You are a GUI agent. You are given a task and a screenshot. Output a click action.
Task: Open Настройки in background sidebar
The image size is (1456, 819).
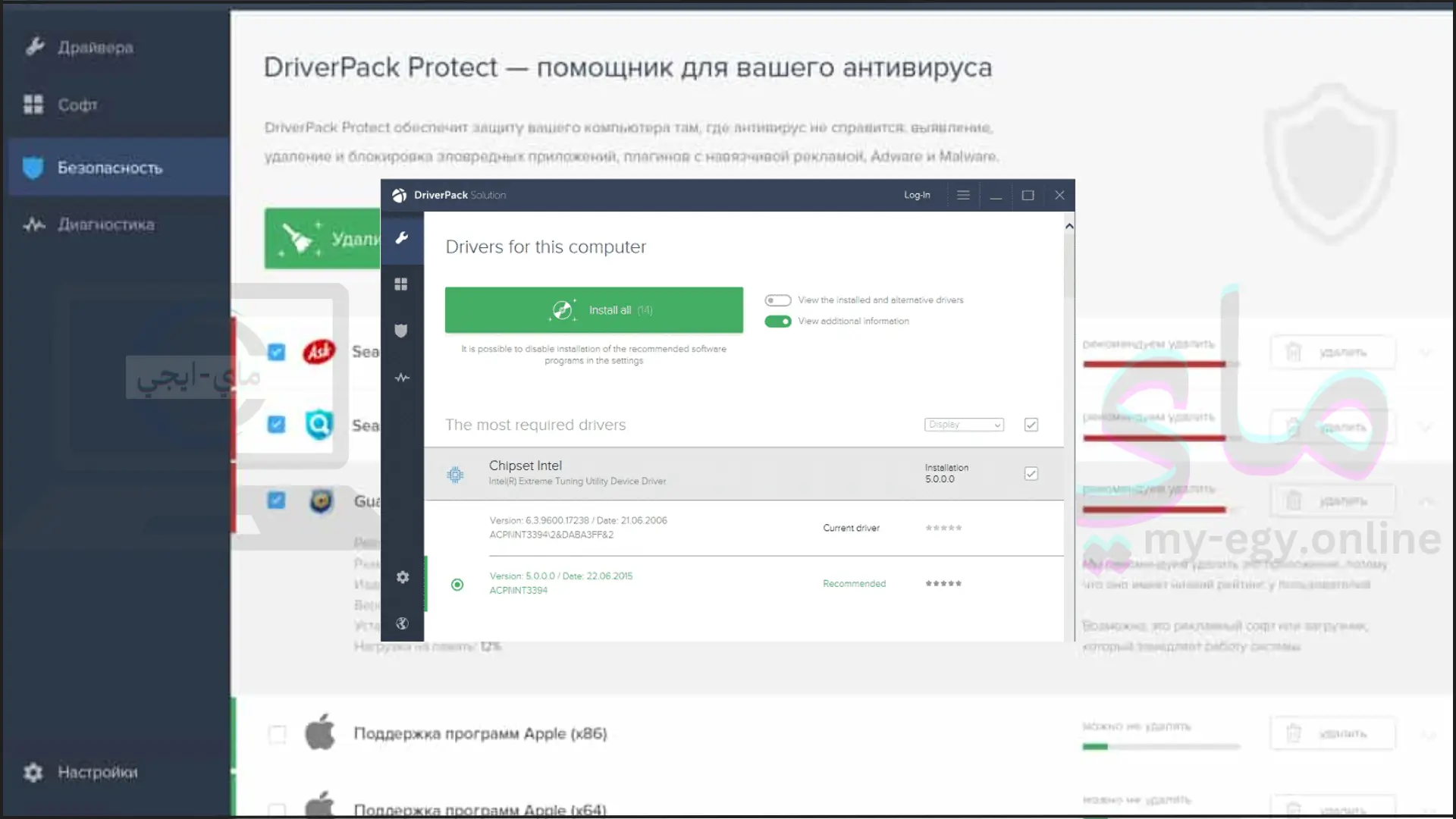coord(80,772)
